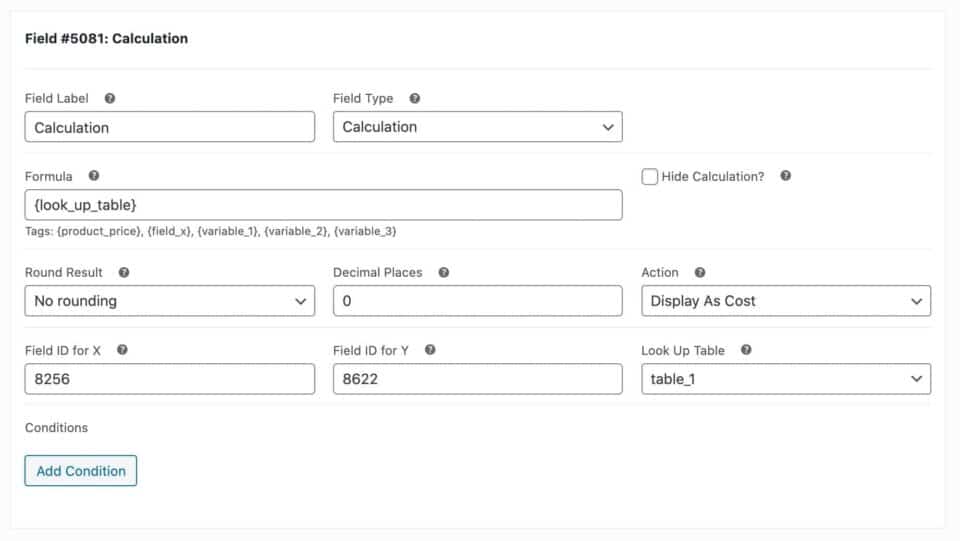The height and width of the screenshot is (541, 960).
Task: Open help tooltip next to Field ID for Y
Action: pos(430,349)
